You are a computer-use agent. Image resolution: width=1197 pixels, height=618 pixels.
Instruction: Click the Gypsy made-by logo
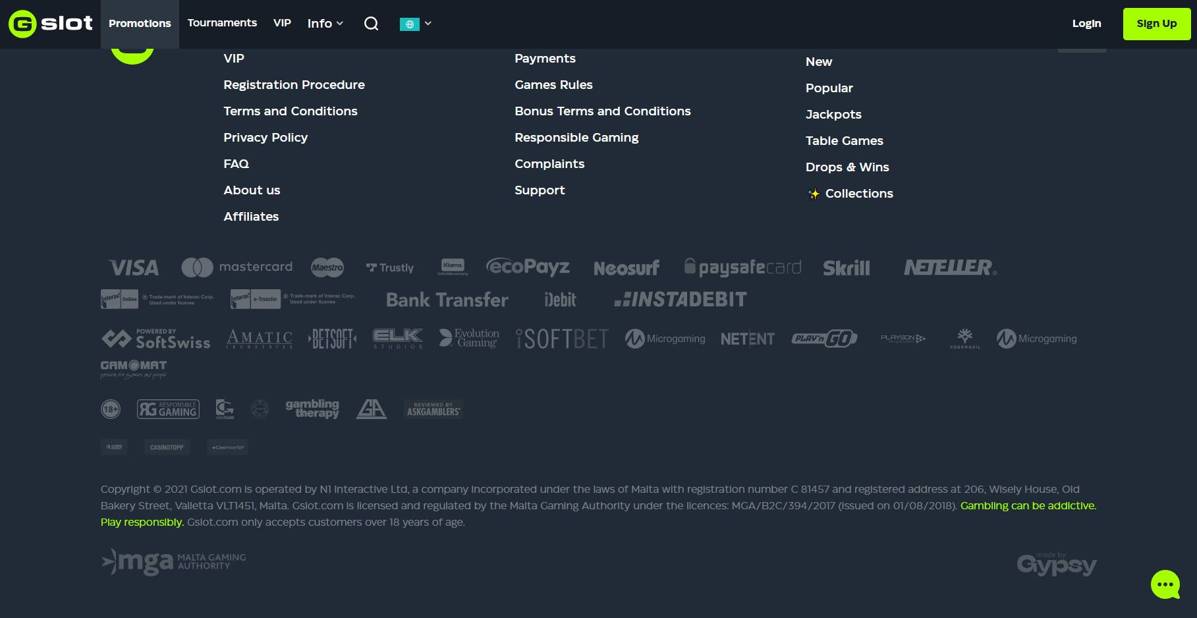(x=1056, y=565)
